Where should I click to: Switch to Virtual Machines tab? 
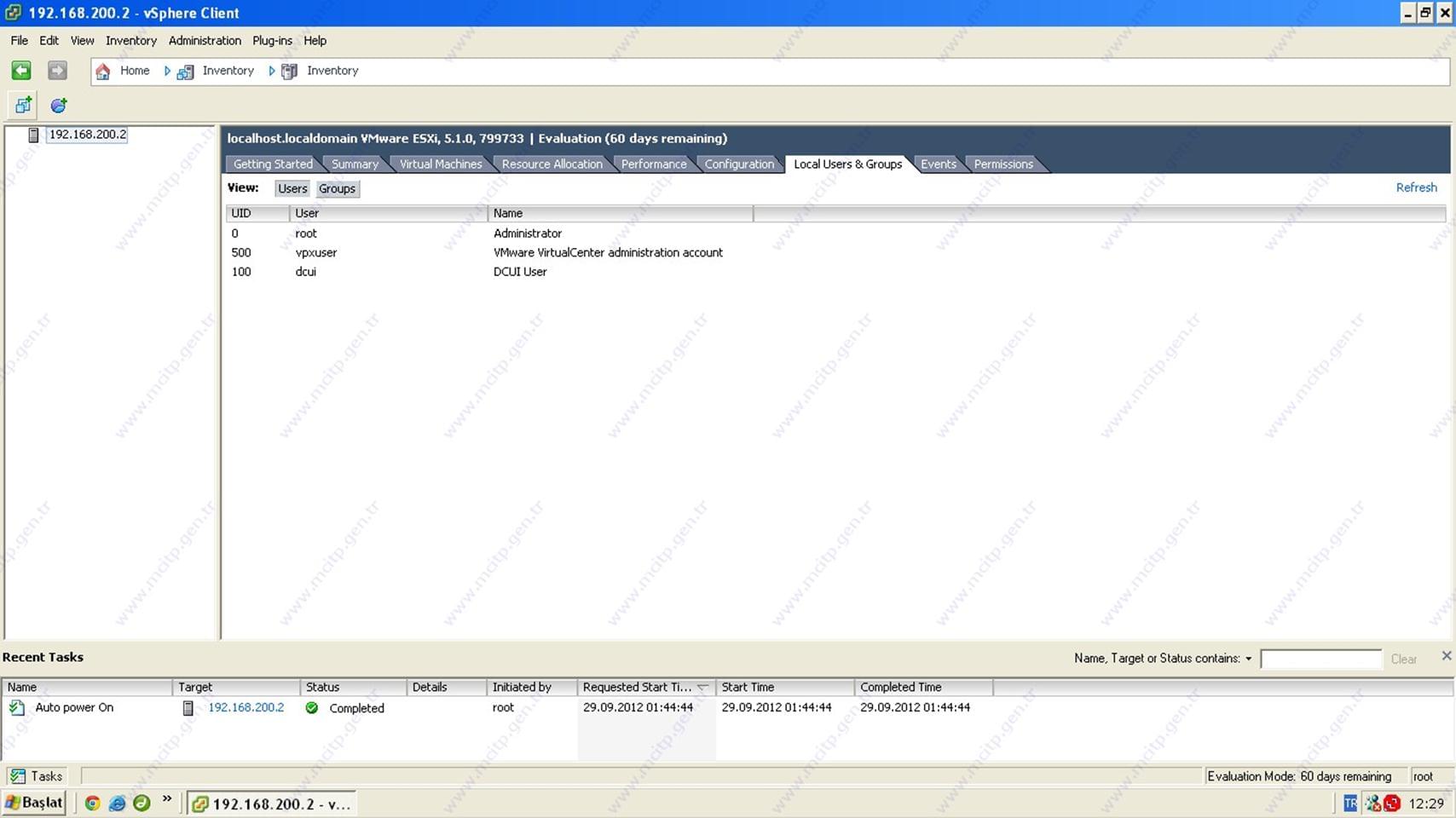(x=441, y=164)
